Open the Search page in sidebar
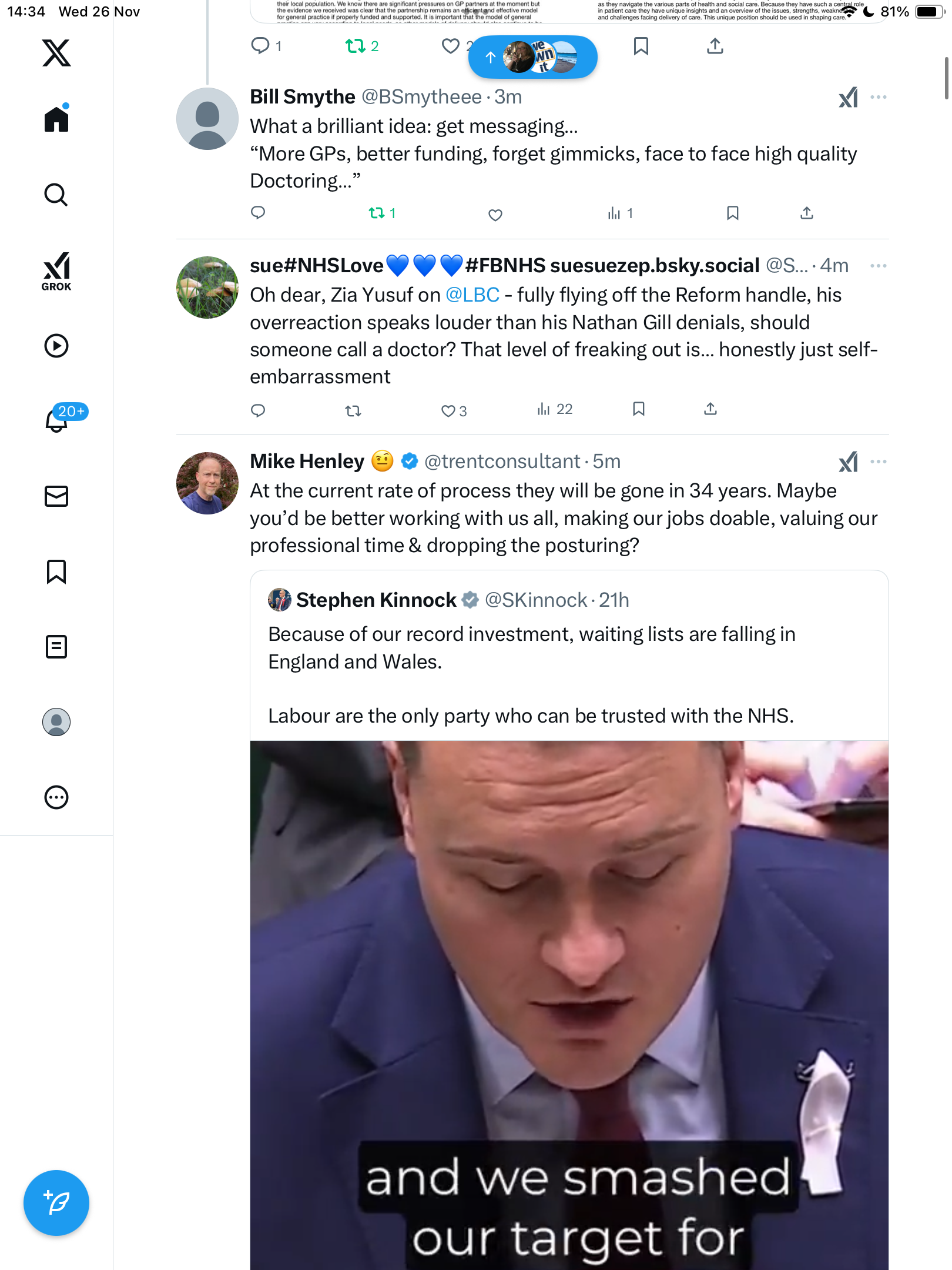The width and height of the screenshot is (952, 1270). point(56,195)
